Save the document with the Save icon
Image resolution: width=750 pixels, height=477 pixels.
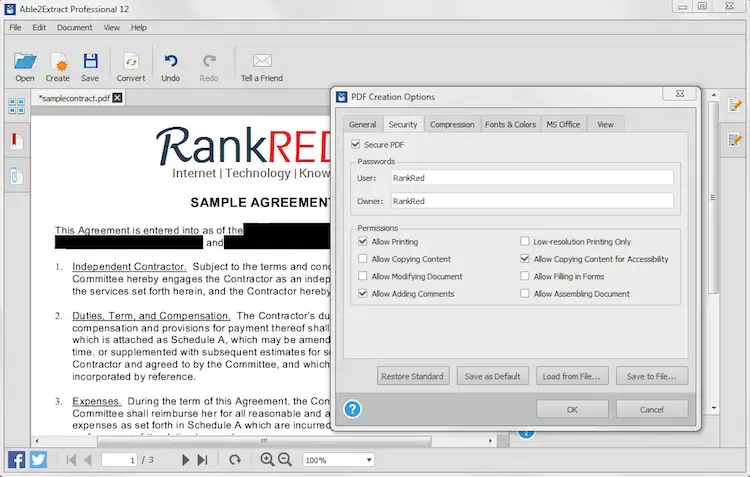coord(90,67)
